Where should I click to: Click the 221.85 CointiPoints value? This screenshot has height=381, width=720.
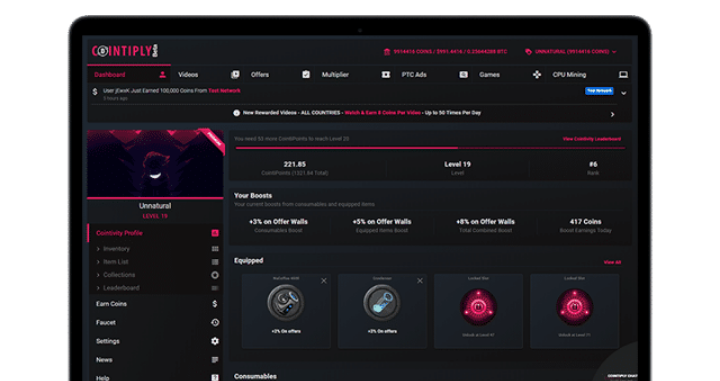point(294,164)
